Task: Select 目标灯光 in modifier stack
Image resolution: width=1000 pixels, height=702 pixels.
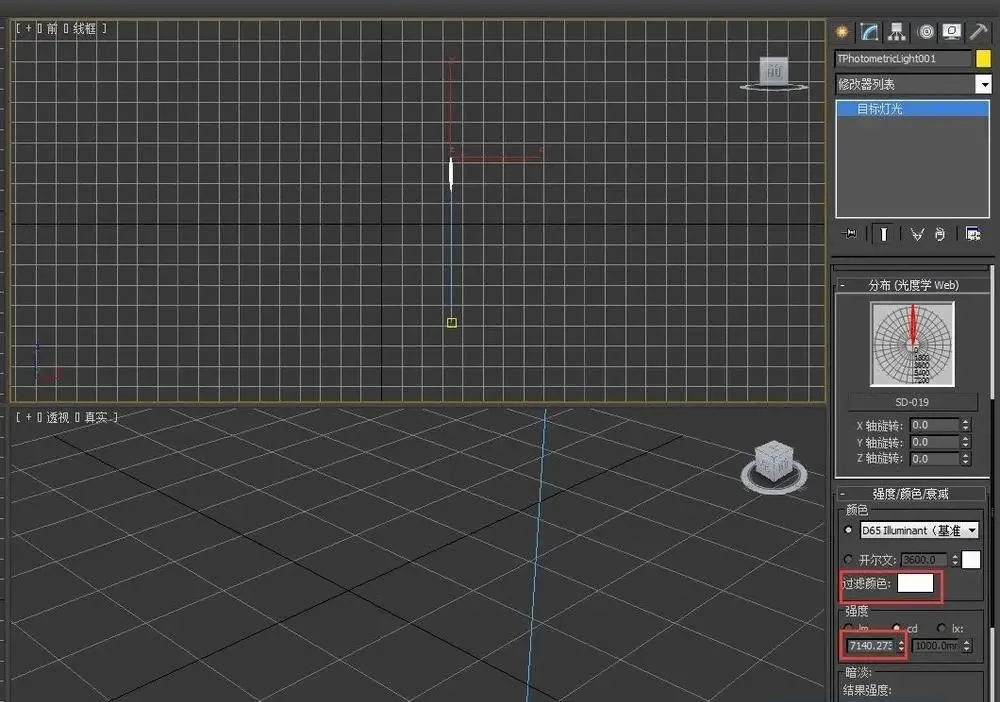Action: pos(912,109)
